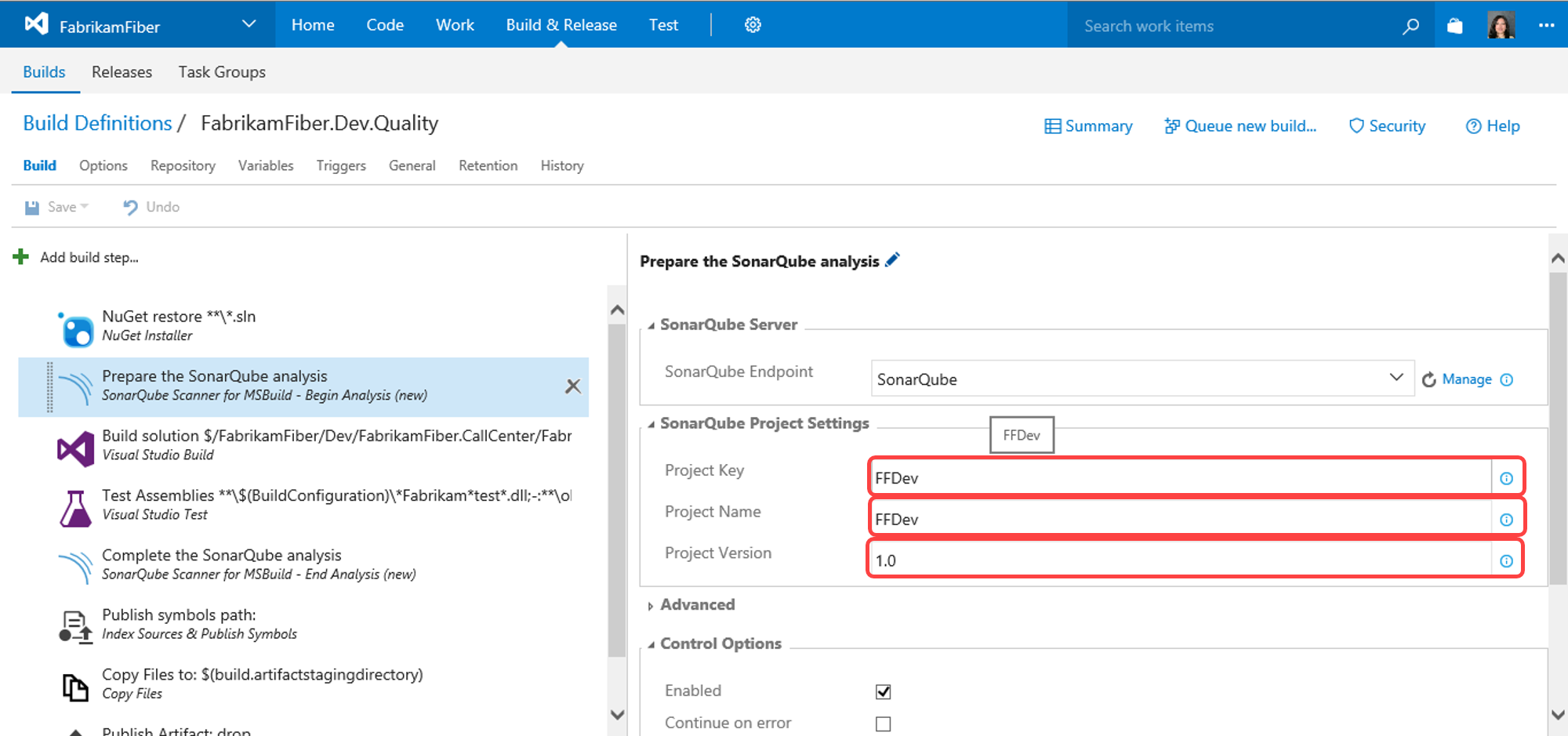This screenshot has height=736, width=1568.
Task: Click the Publish symbols step icon
Action: 76,628
